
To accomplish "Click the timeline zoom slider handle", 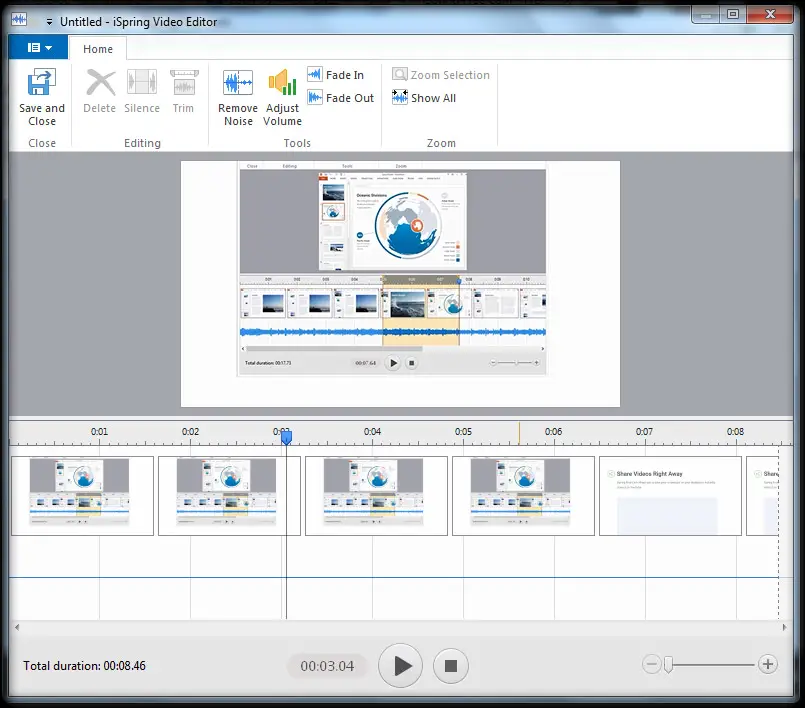I will click(669, 664).
